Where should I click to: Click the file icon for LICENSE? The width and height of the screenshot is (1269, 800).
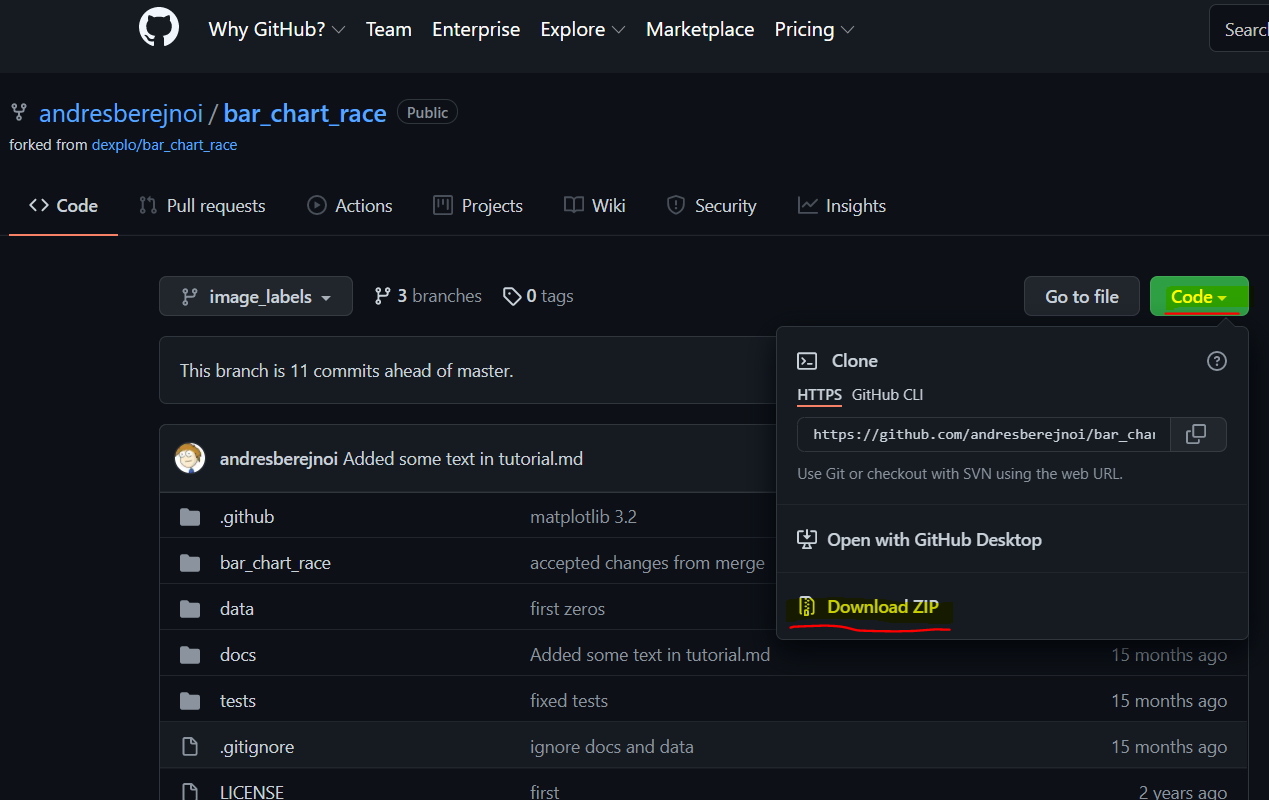click(x=190, y=792)
